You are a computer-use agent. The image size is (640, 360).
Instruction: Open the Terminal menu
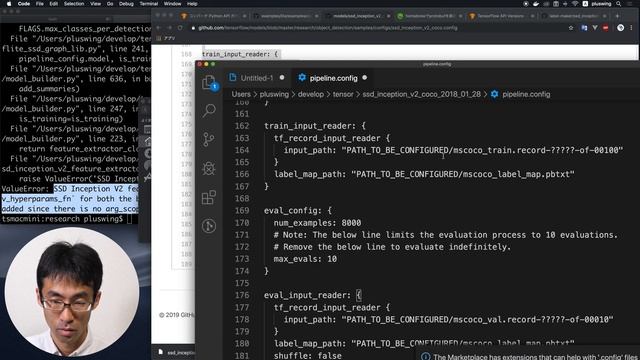point(149,4)
